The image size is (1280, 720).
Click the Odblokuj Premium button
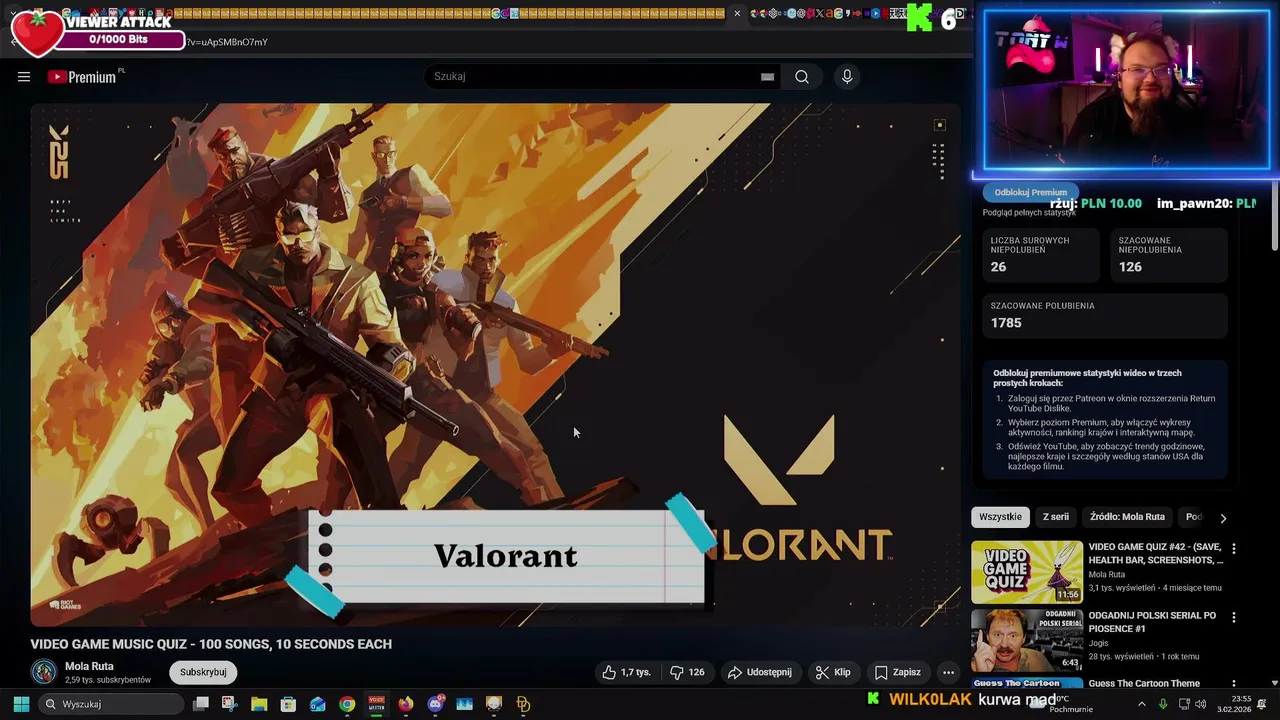click(x=1030, y=192)
